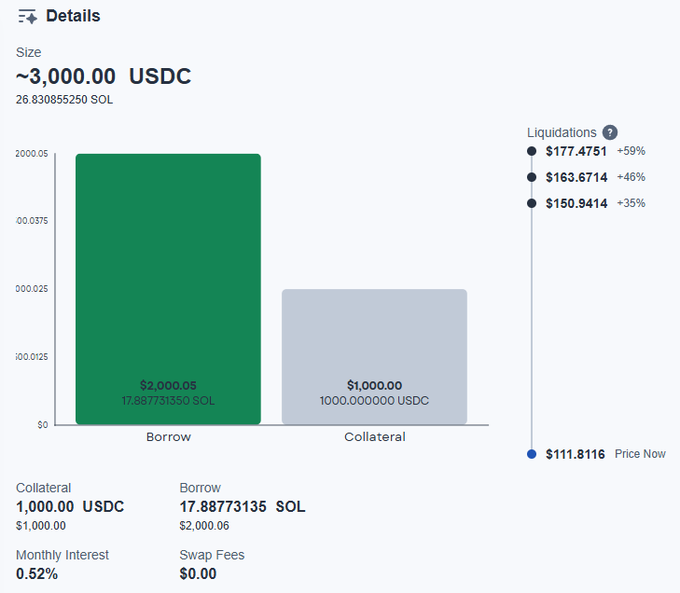
Task: Click the $163.6714 liquidation price
Action: [x=576, y=177]
